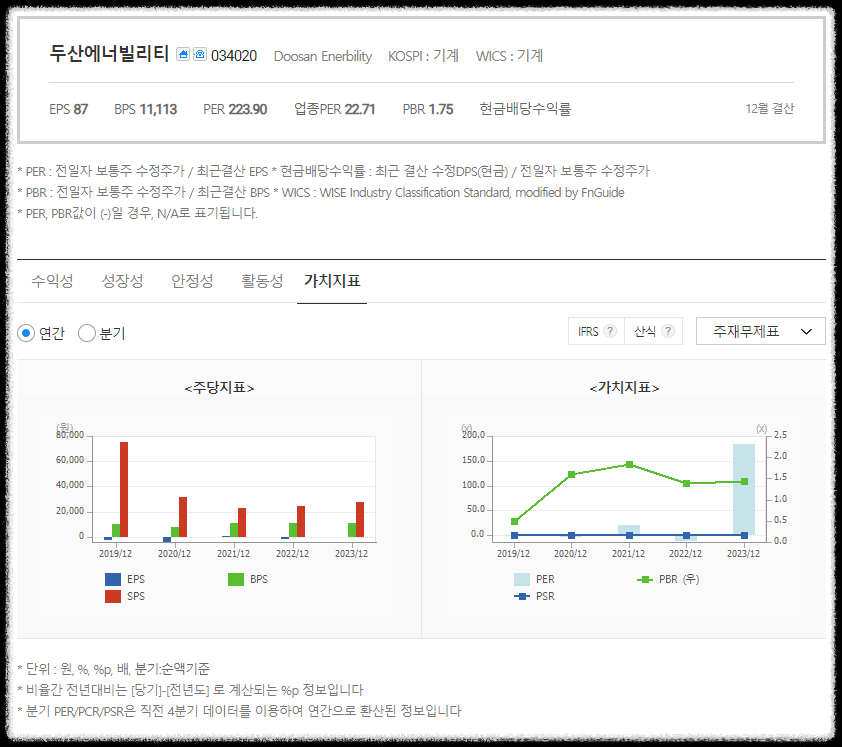This screenshot has width=842, height=747.
Task: Click the 2023/12 PER bar in 가치지표 chart
Action: click(744, 489)
